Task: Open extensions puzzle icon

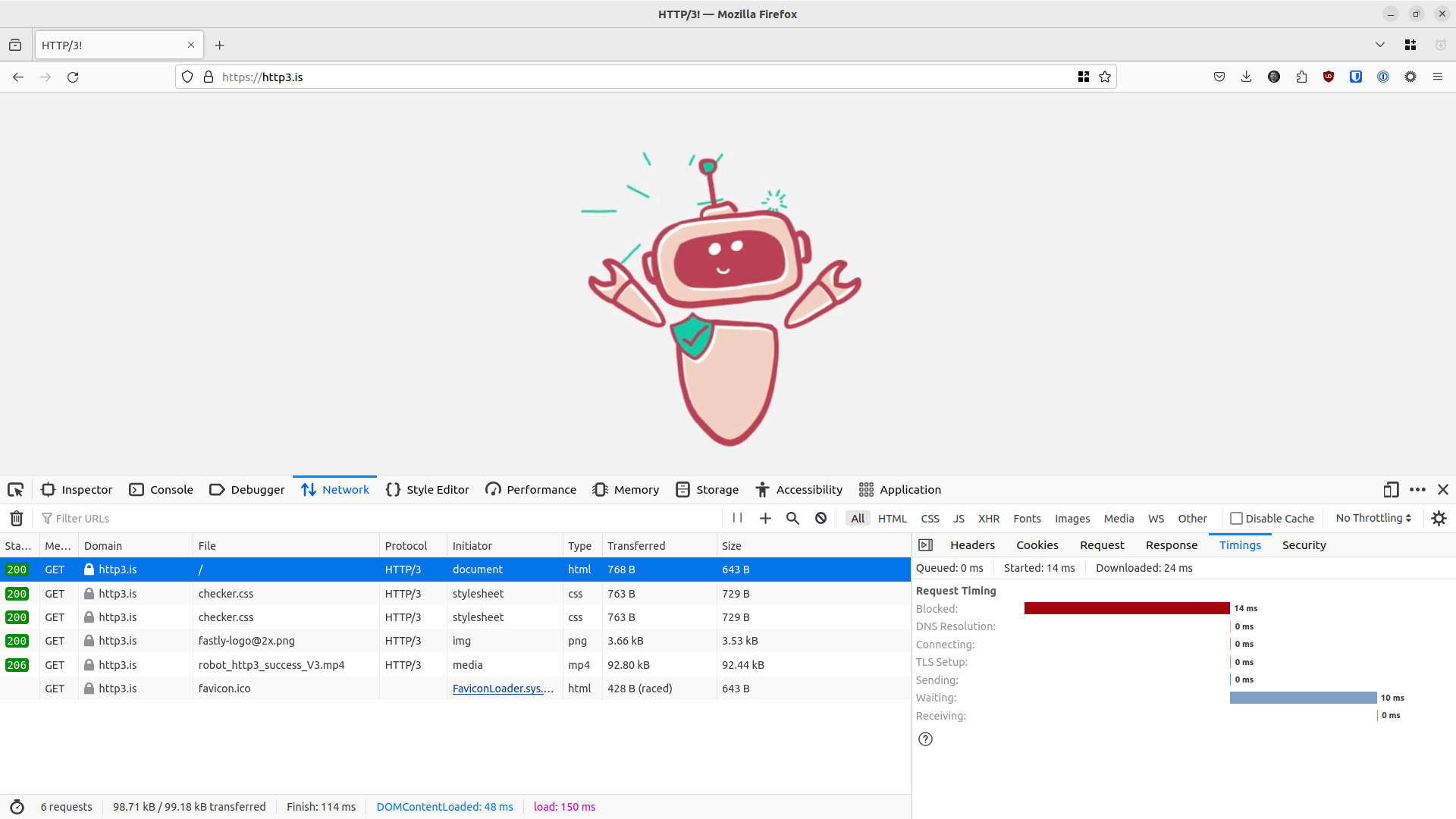Action: 1301,77
